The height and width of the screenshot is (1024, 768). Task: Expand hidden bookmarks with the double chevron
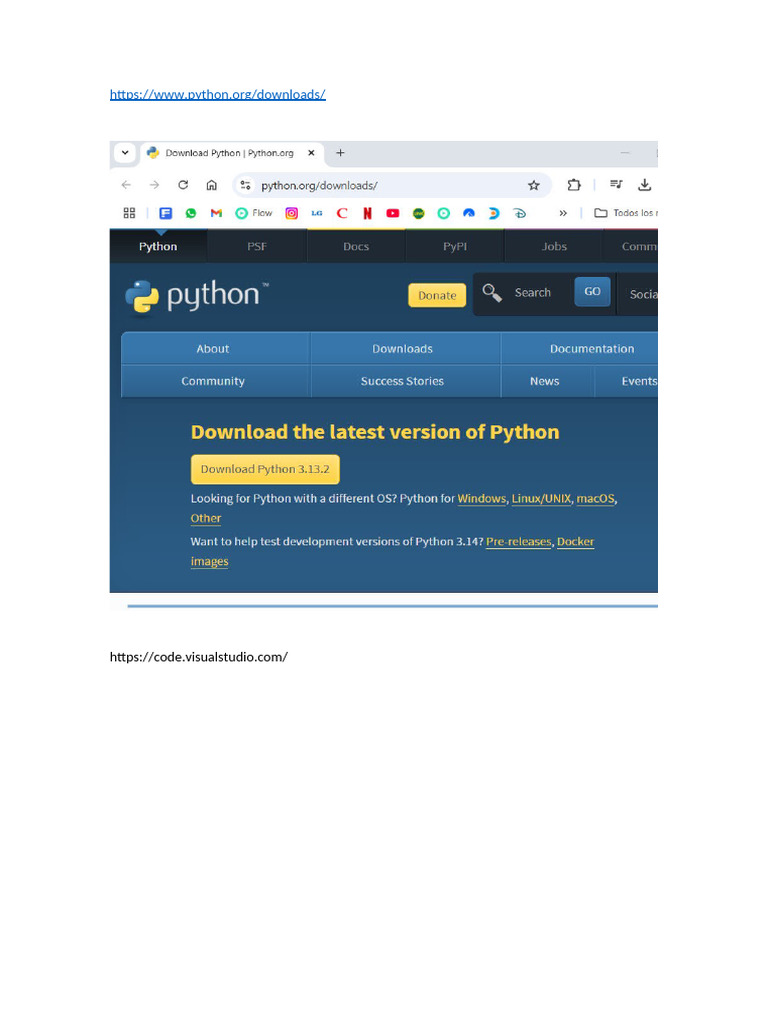pos(563,213)
